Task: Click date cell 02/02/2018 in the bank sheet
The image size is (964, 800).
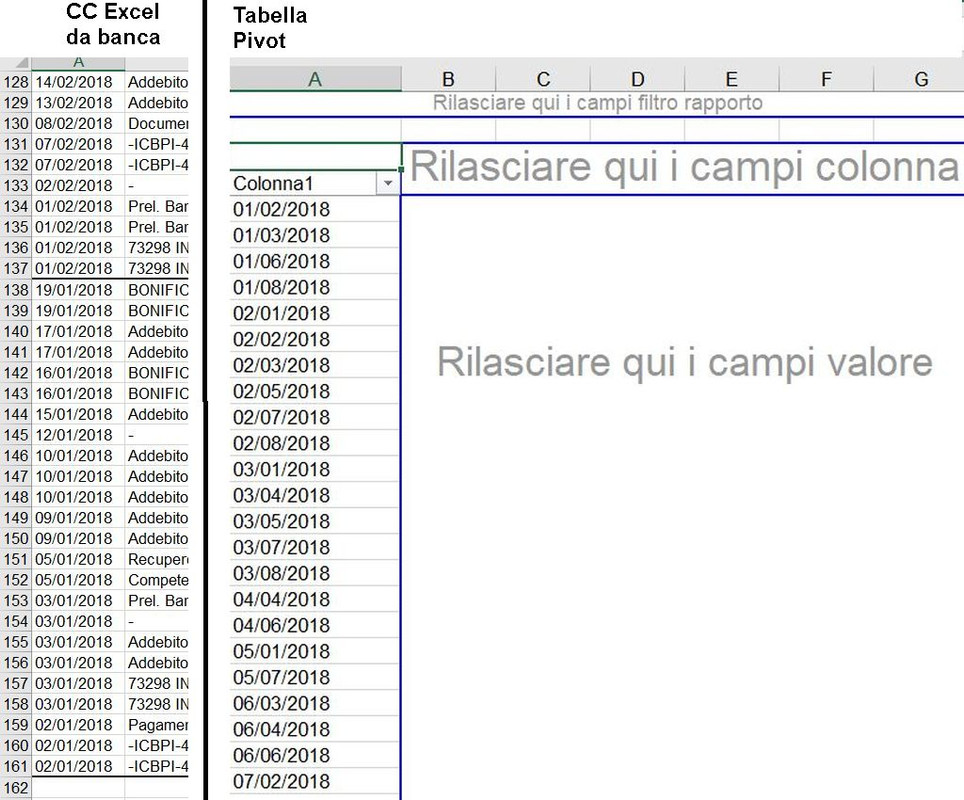Action: (x=78, y=185)
